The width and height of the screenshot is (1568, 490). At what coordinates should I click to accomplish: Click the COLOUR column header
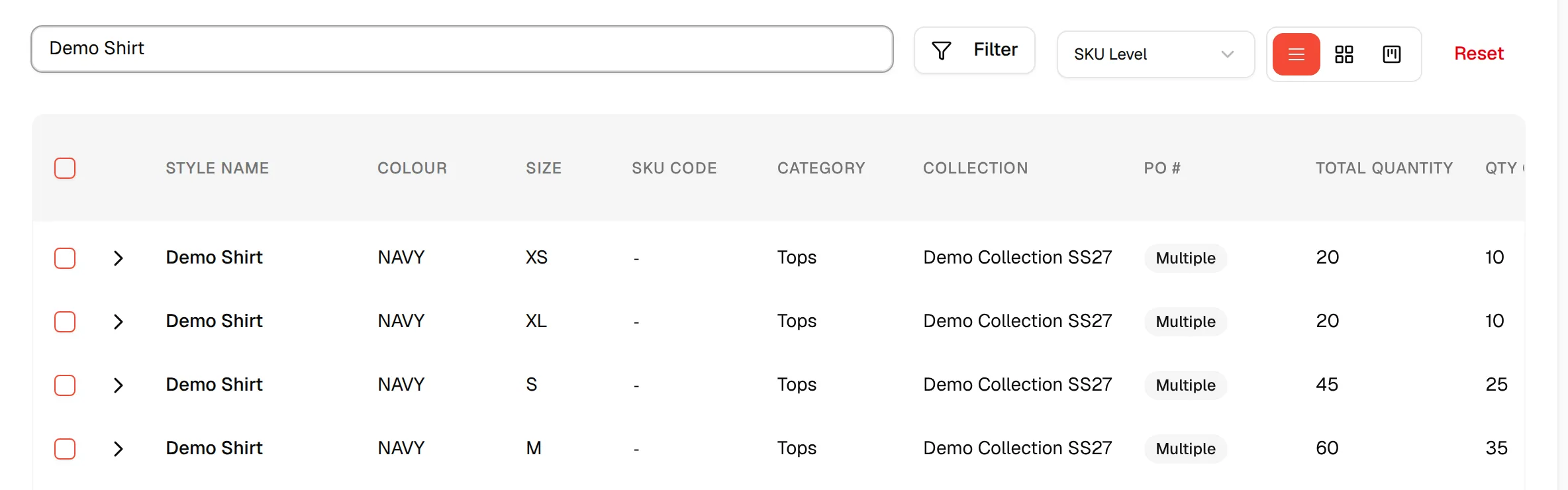pyautogui.click(x=412, y=168)
